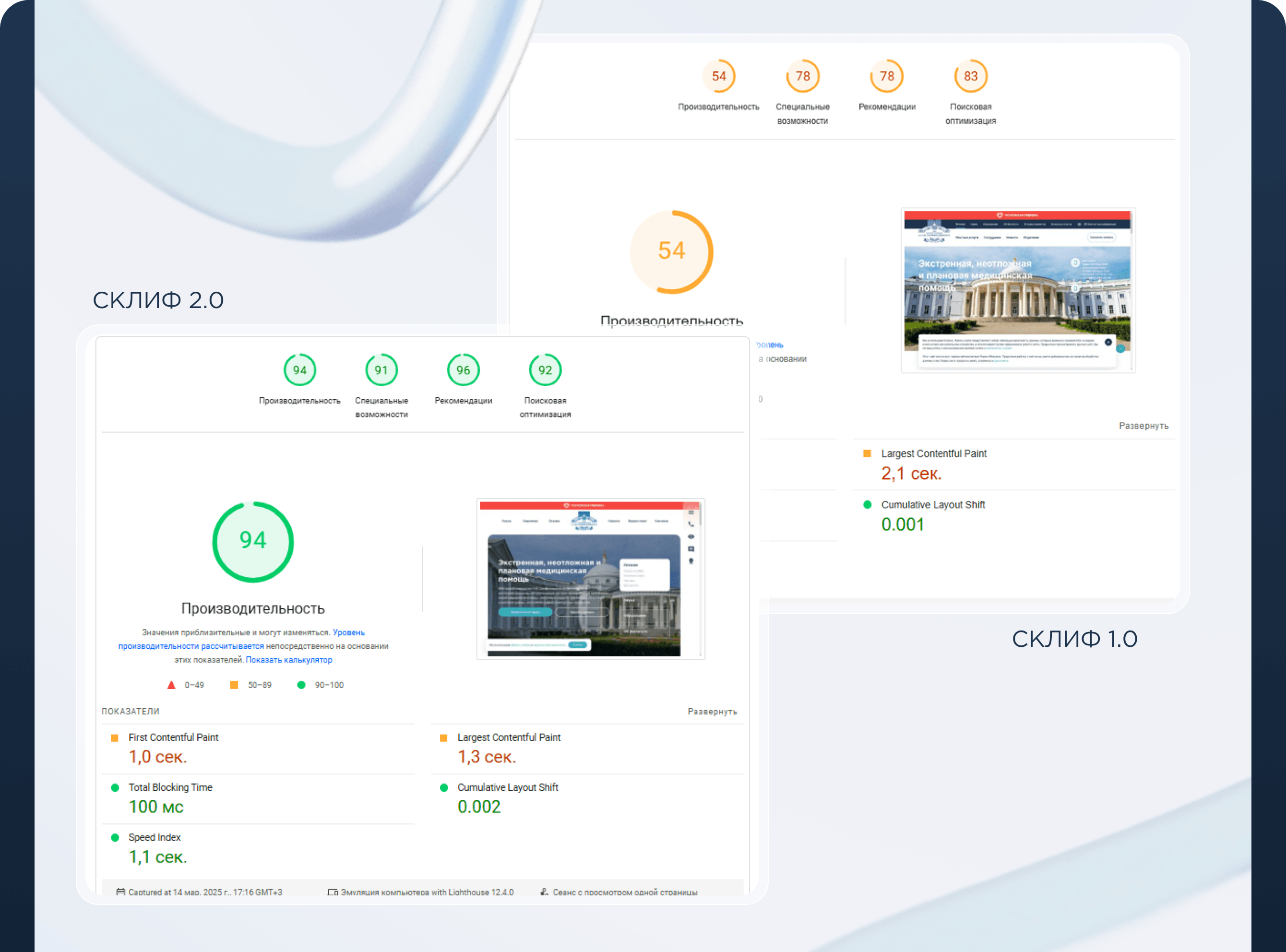Click the 91 Специальные возможности gauge
Screen dimensions: 1286x952
(x=381, y=370)
